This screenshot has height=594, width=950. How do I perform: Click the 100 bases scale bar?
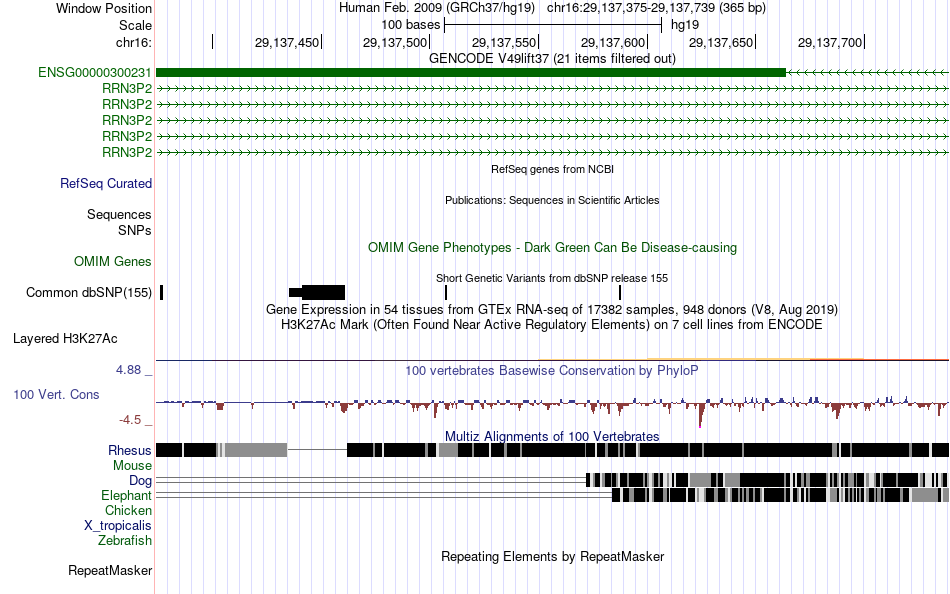tap(553, 25)
